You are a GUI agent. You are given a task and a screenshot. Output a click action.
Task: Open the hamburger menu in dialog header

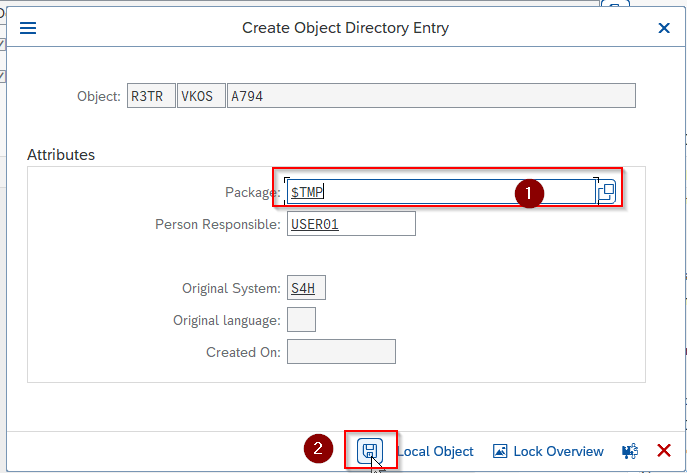(28, 28)
